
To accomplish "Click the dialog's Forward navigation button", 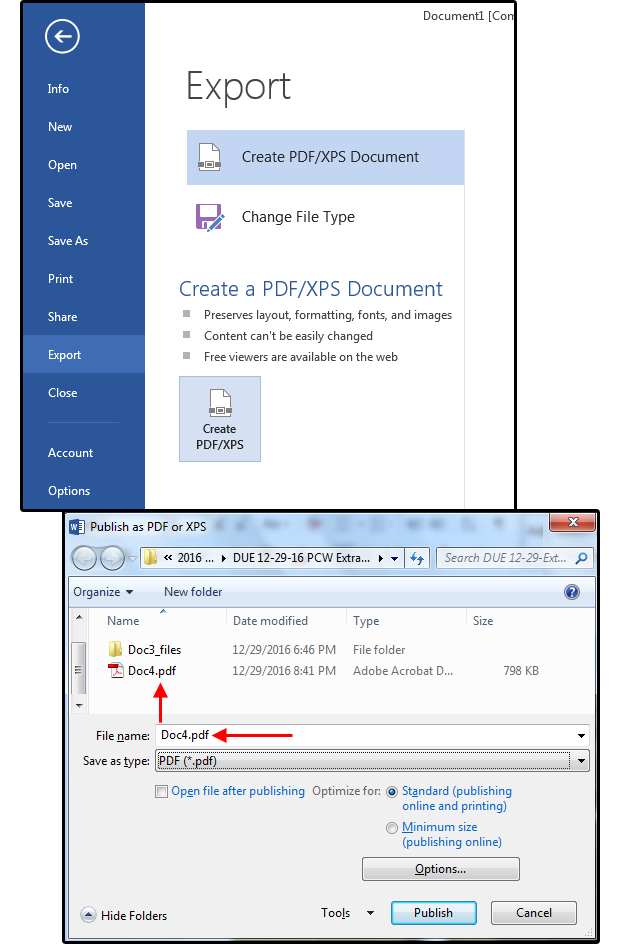I will coord(112,558).
